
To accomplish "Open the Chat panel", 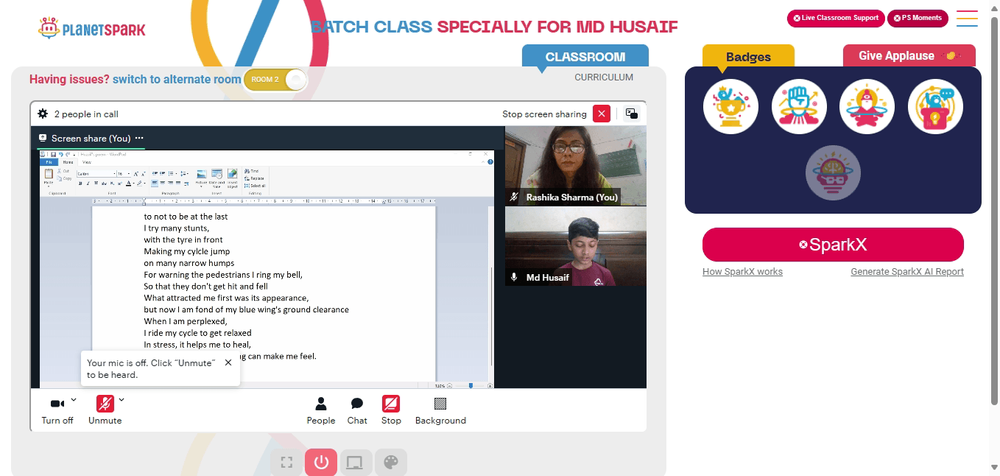I will (357, 410).
